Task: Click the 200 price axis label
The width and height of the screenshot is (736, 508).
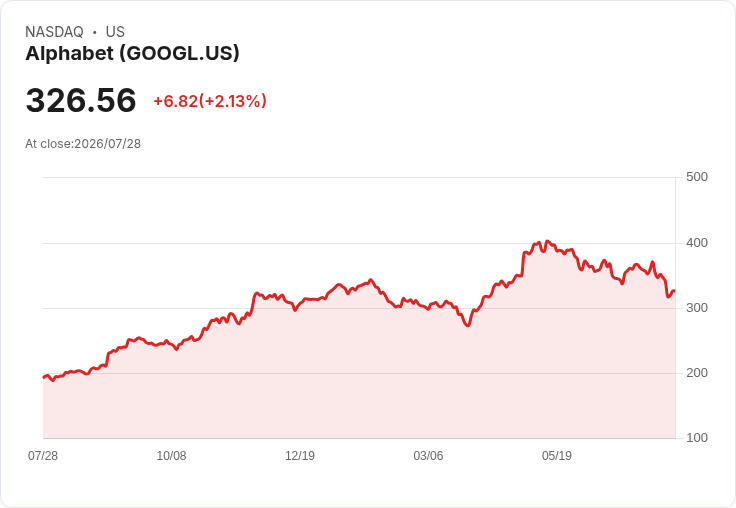Action: pos(697,373)
